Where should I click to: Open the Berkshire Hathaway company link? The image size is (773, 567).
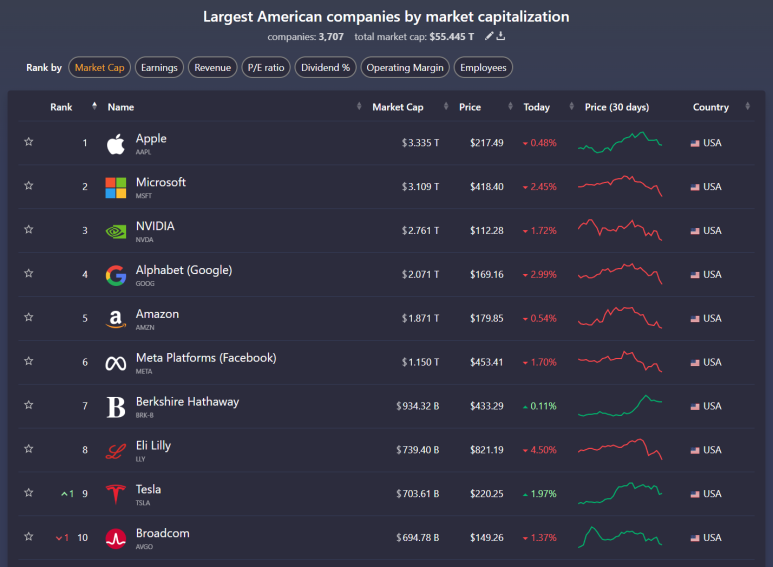(x=187, y=402)
